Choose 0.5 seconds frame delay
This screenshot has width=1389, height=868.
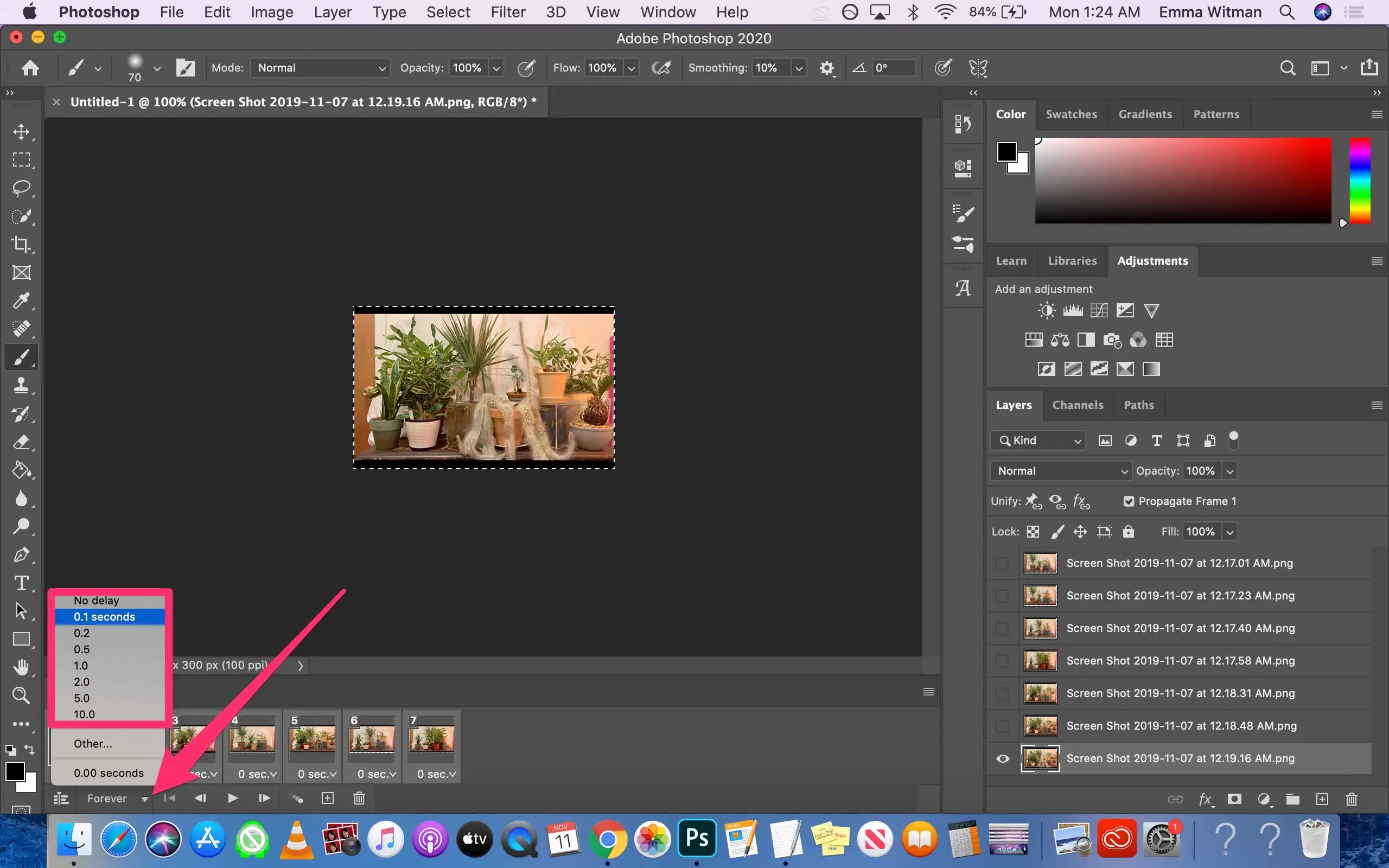pos(110,649)
